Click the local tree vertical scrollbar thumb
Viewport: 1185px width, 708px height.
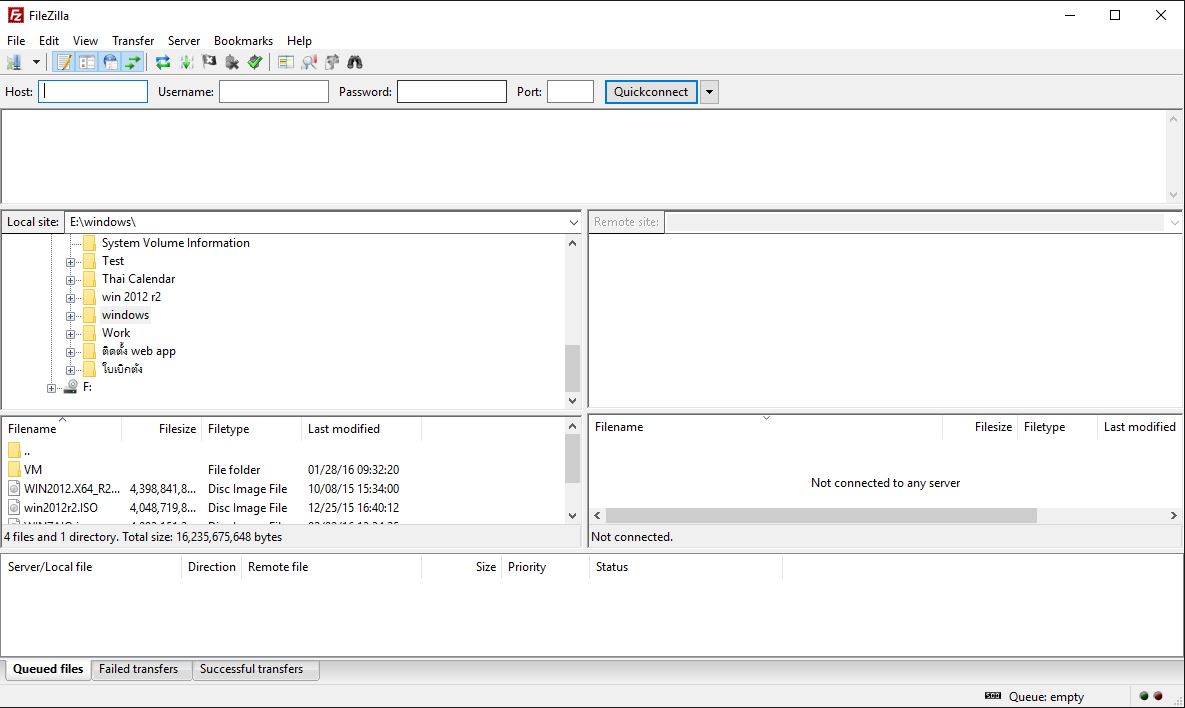[572, 367]
